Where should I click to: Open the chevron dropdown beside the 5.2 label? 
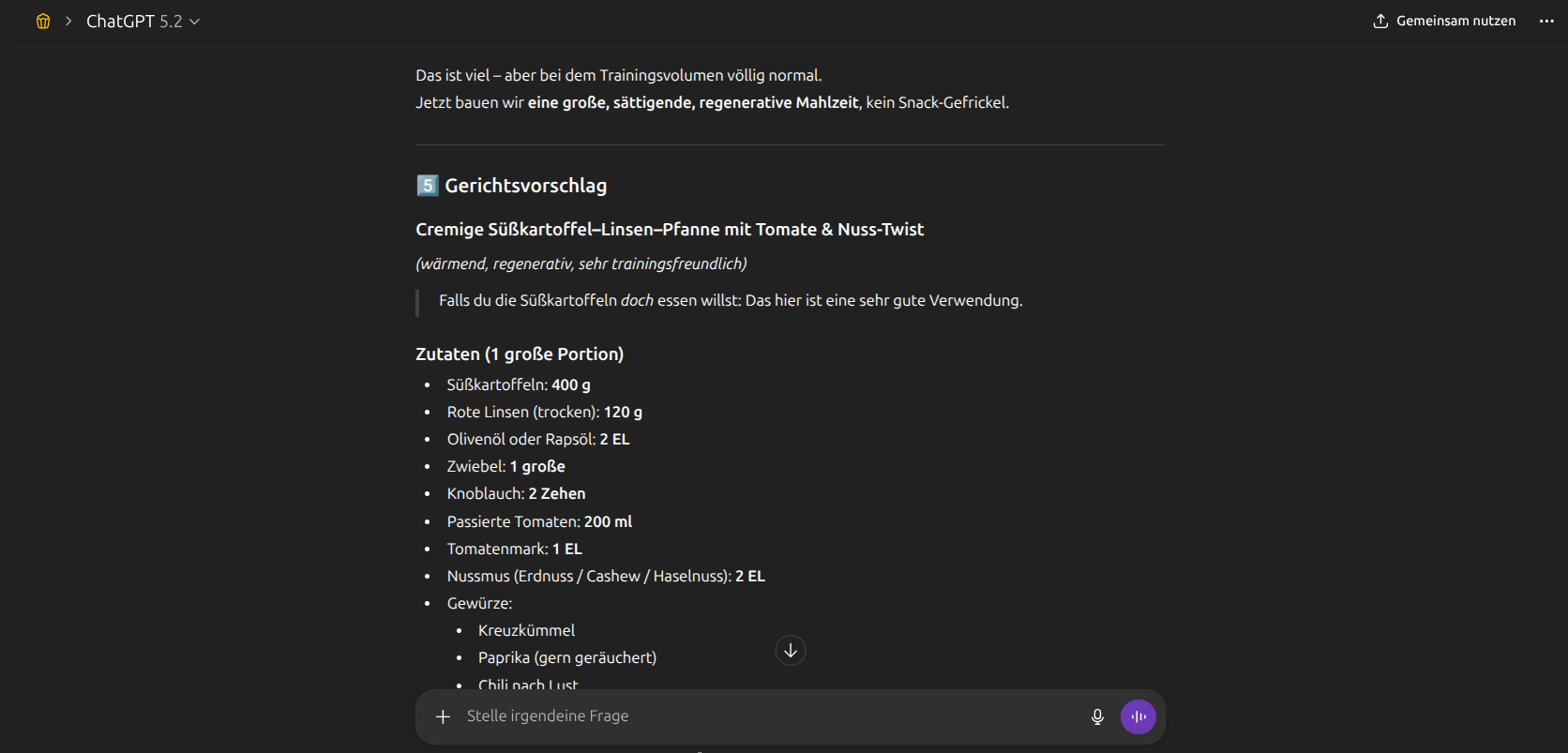pyautogui.click(x=193, y=20)
